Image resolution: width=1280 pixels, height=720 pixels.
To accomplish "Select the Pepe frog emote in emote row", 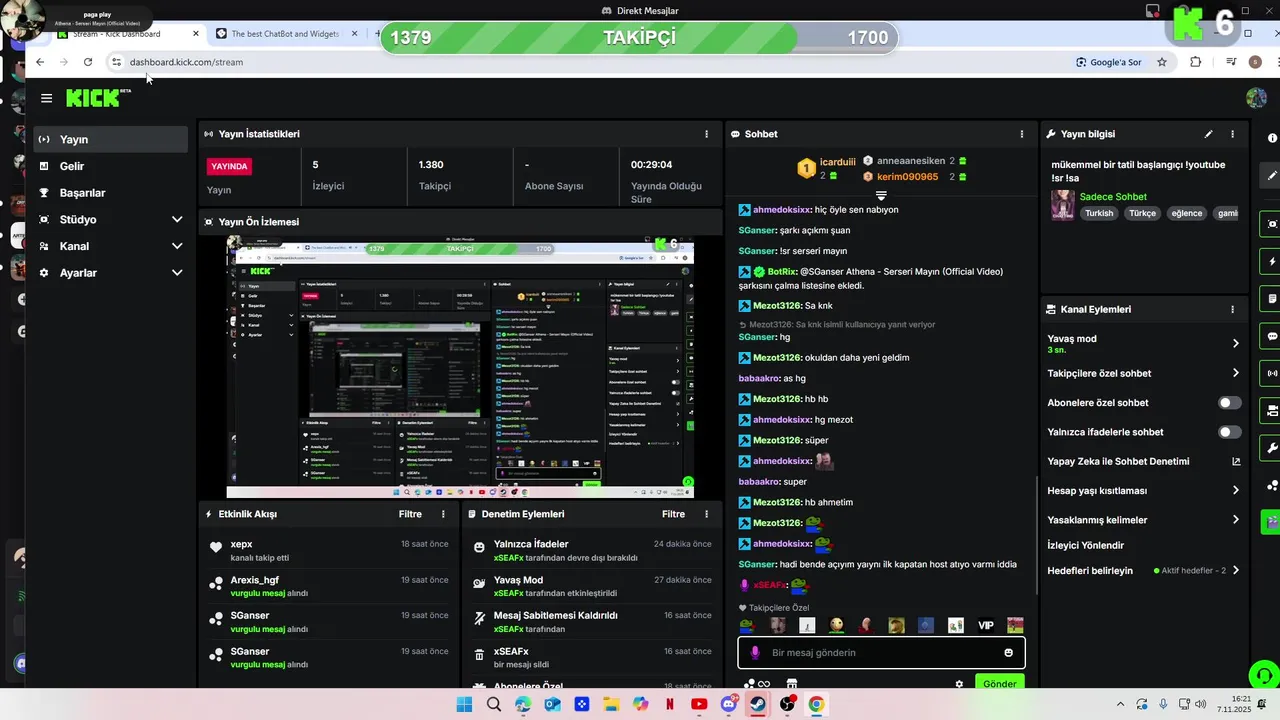I will (x=746, y=626).
